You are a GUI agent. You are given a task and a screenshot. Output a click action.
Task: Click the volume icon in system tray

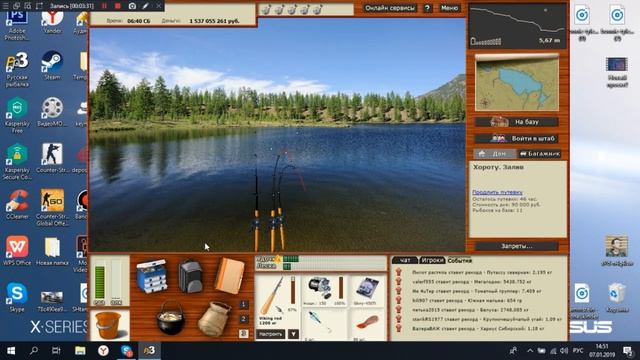[564, 351]
